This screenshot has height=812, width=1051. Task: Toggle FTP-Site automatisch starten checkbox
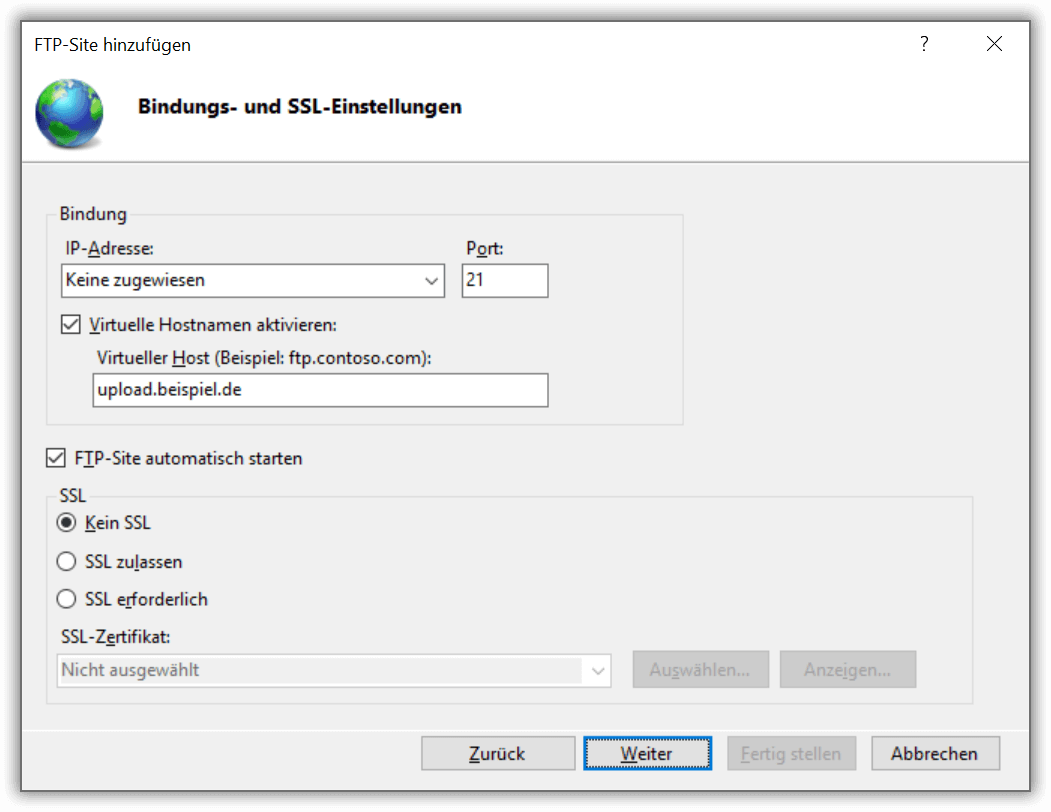click(x=56, y=458)
